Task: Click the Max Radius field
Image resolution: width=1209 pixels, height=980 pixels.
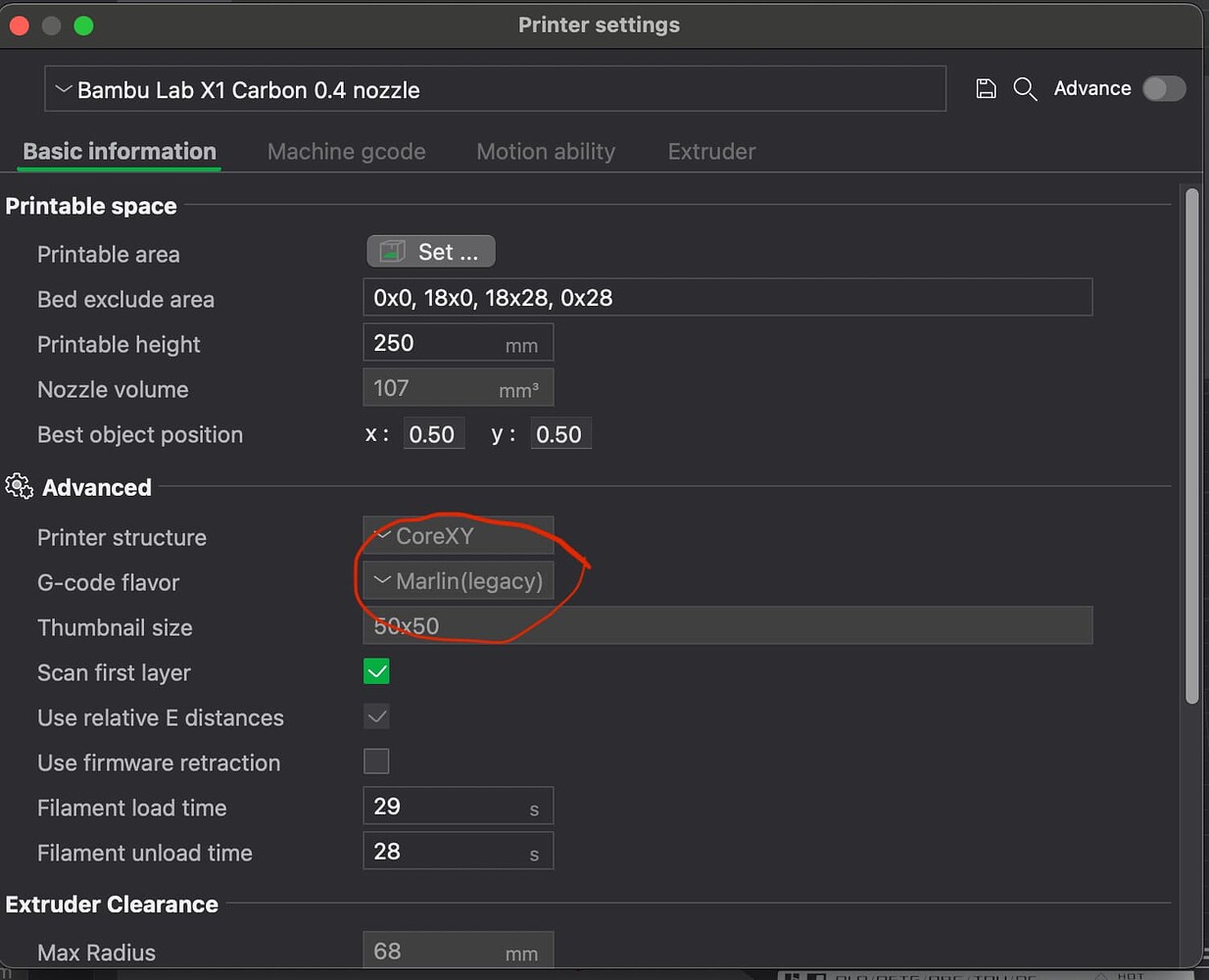Action: coord(458,951)
